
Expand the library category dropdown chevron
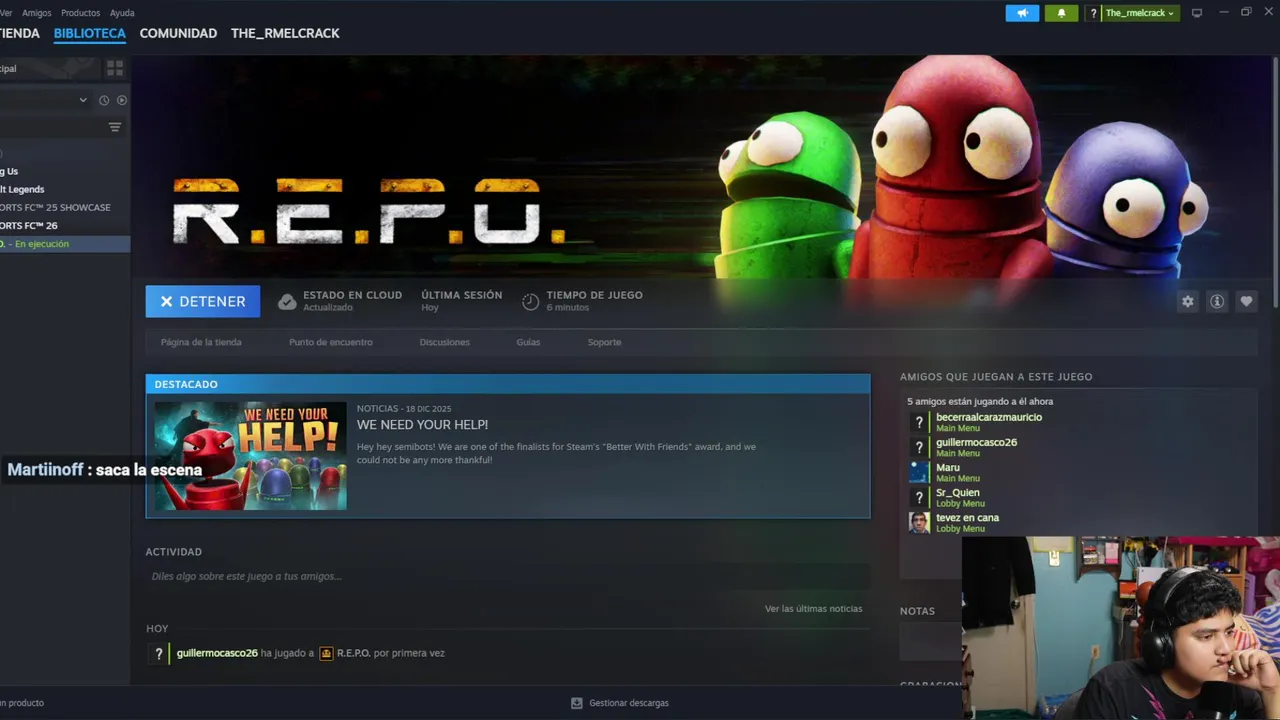83,100
